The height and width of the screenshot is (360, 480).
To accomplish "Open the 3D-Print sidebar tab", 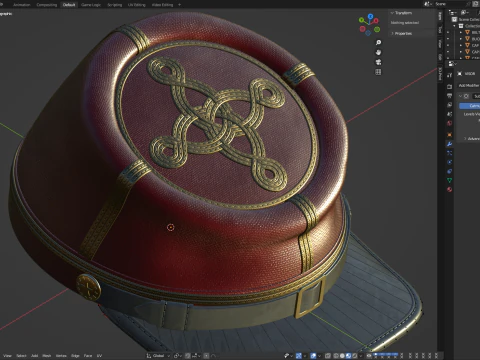I will 440,74.
